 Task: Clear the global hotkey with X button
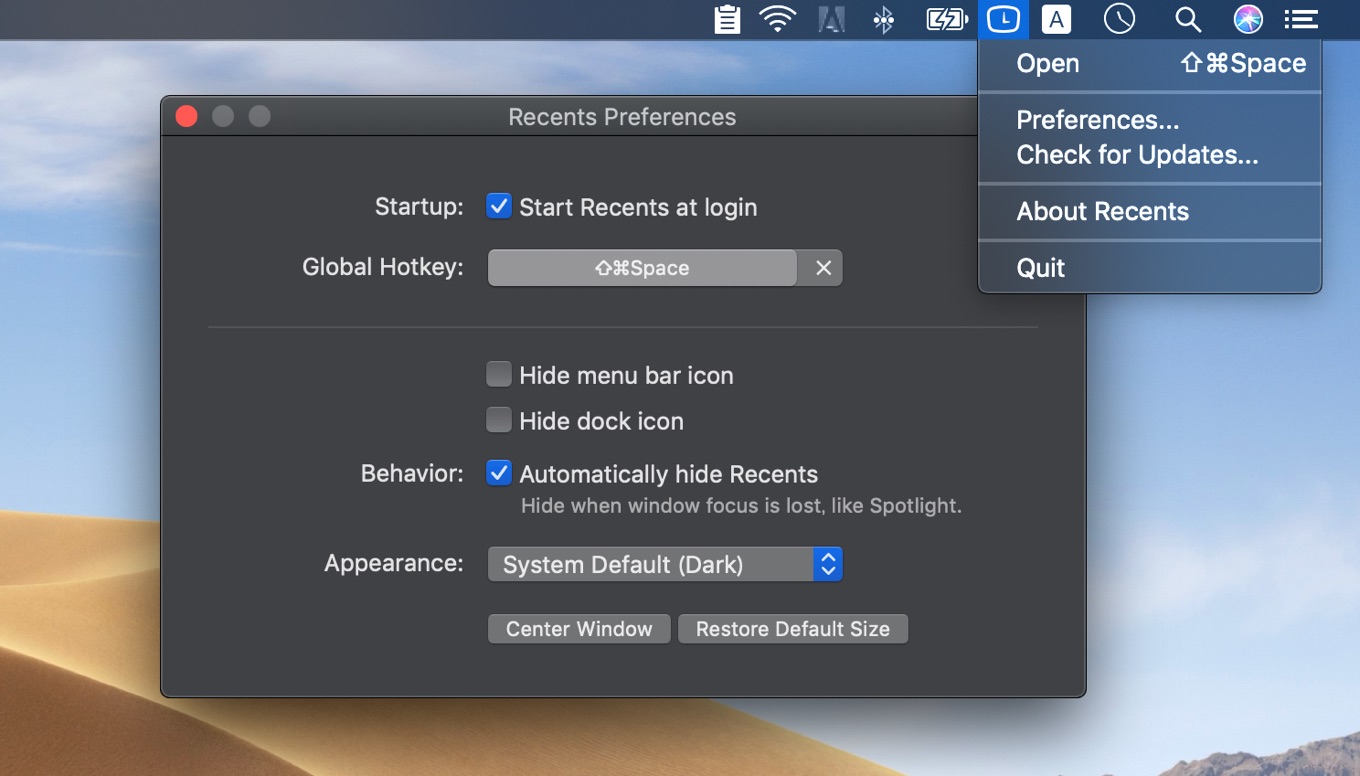[x=823, y=268]
